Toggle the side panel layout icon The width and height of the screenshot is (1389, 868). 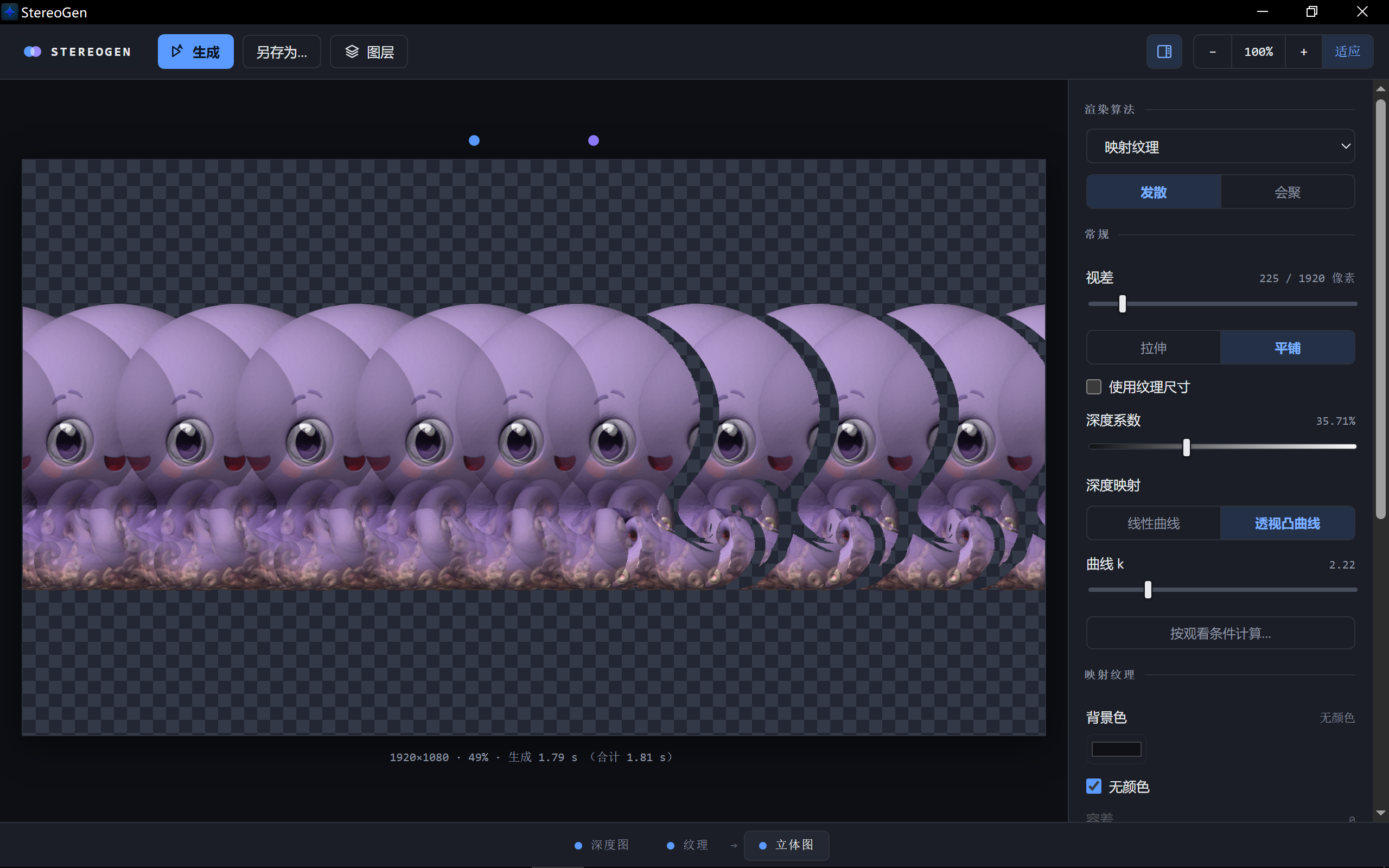pos(1164,52)
